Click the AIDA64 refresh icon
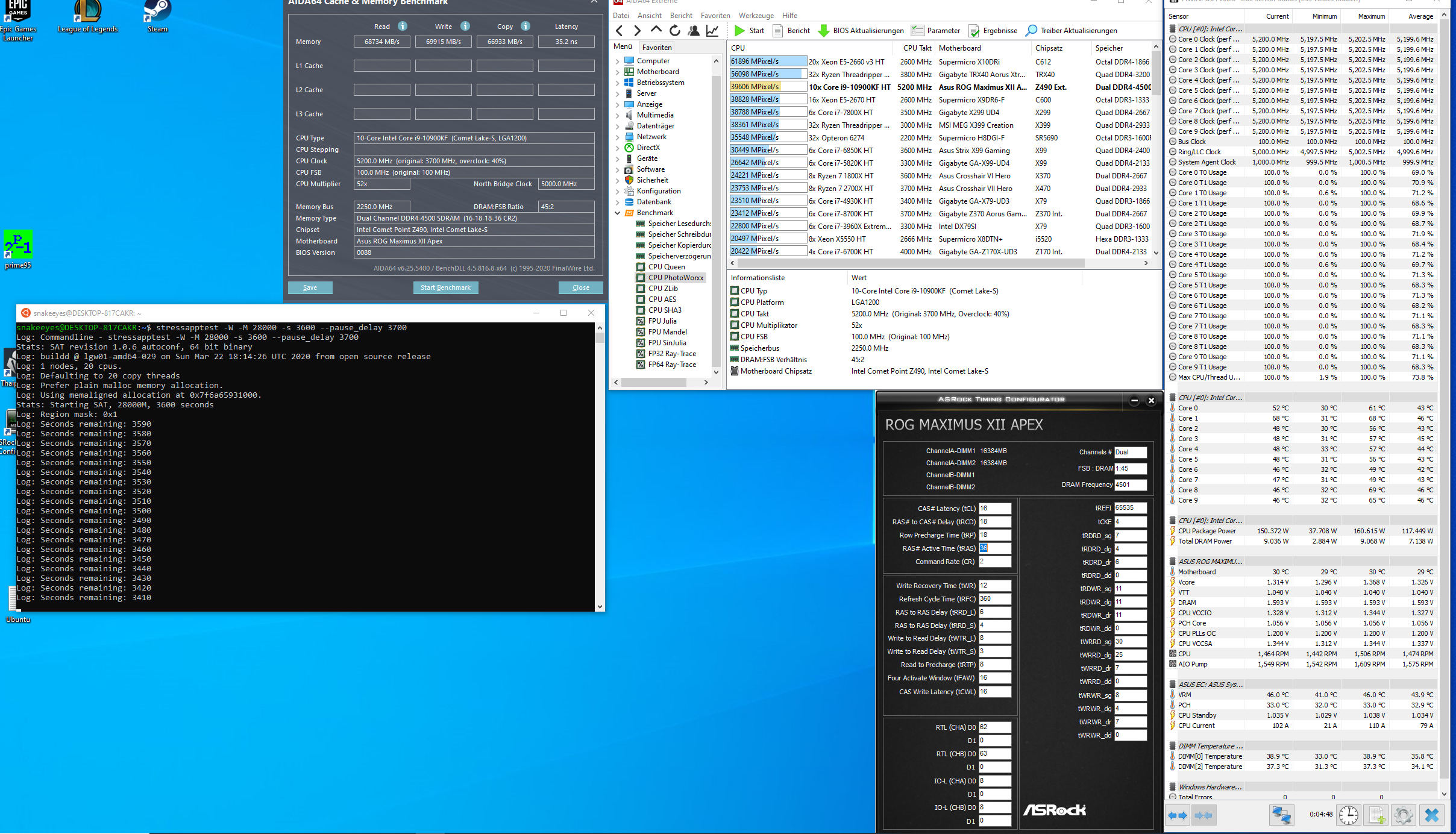1456x834 pixels. [x=674, y=31]
